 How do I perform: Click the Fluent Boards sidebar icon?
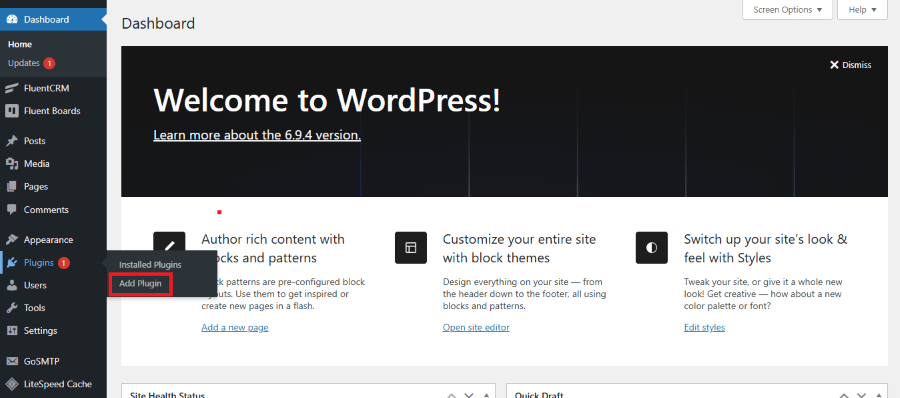(x=11, y=111)
